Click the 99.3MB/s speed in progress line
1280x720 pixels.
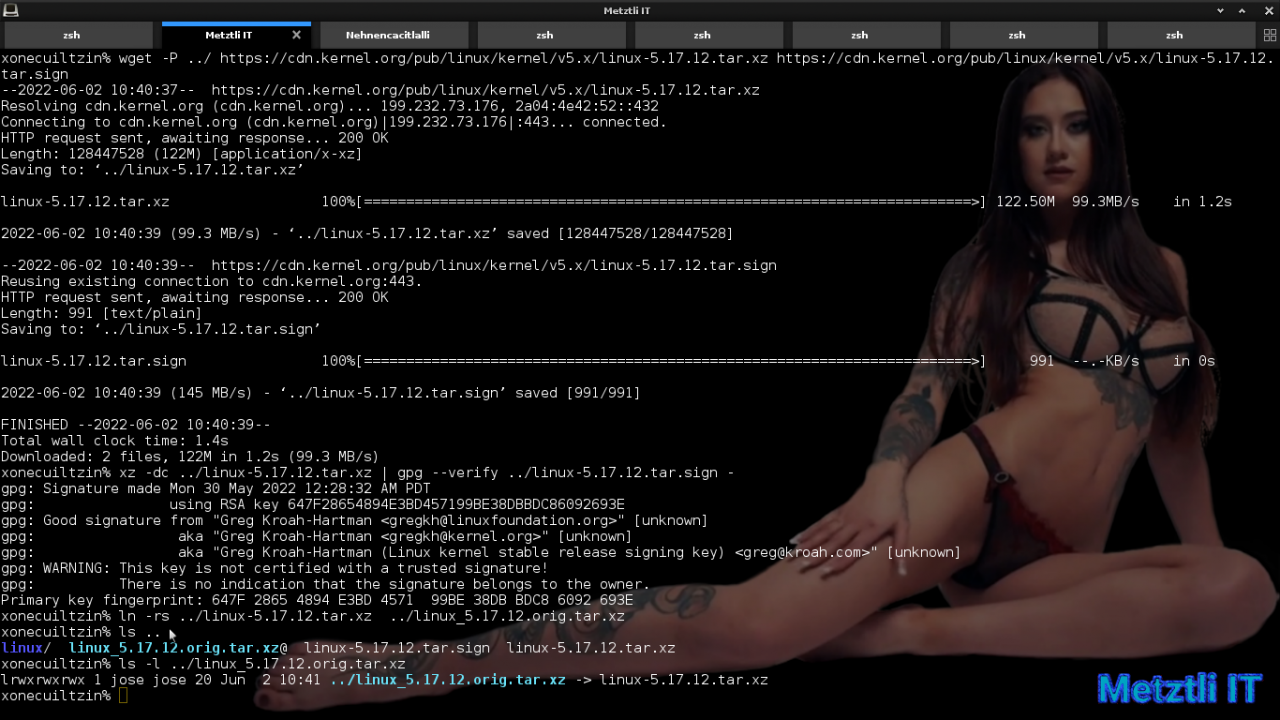click(1106, 202)
